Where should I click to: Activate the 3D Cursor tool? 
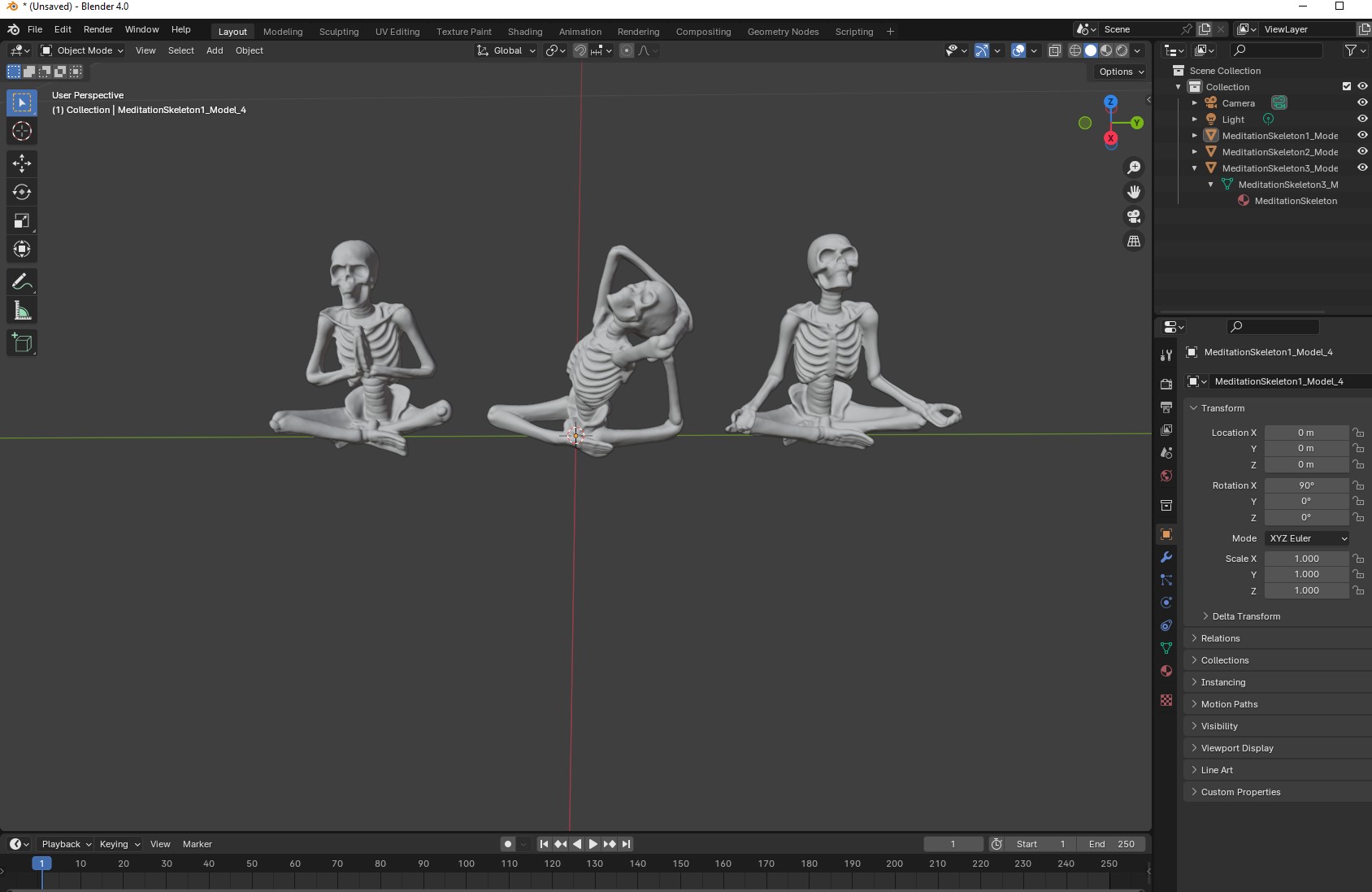pyautogui.click(x=22, y=131)
